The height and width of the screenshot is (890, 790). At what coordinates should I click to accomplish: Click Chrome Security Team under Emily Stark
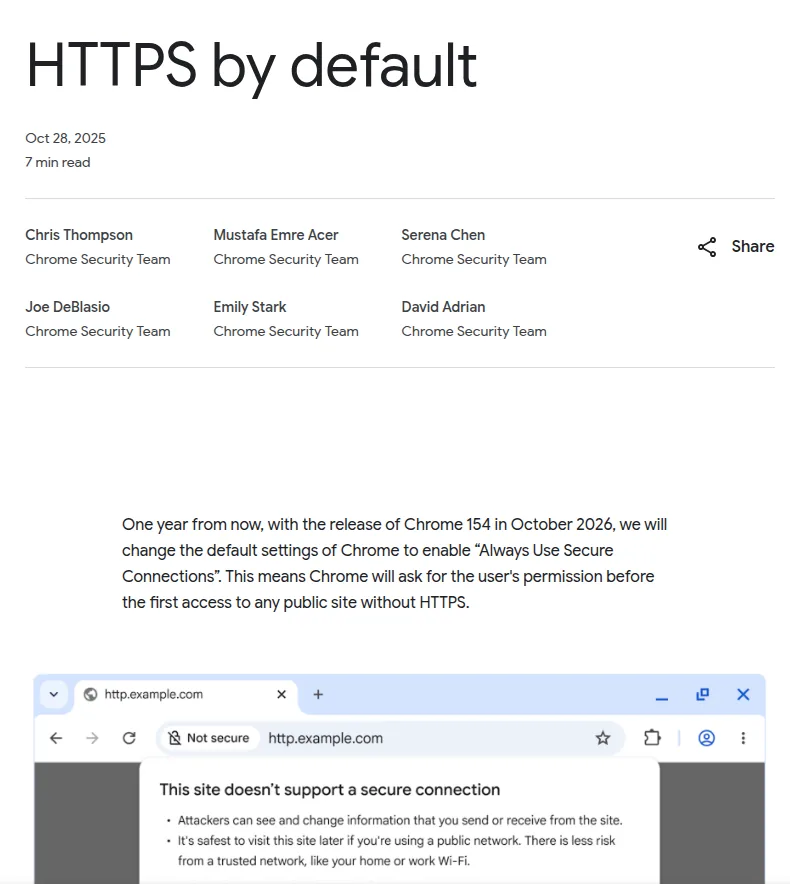click(286, 331)
